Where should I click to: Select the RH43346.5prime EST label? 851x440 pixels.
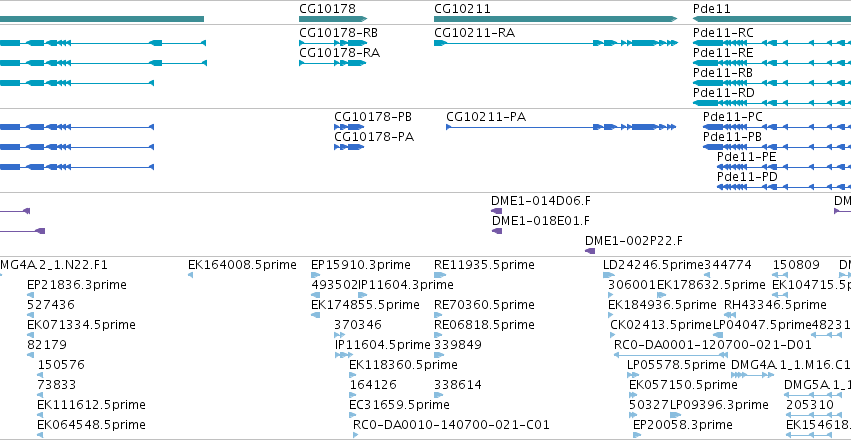[776, 304]
